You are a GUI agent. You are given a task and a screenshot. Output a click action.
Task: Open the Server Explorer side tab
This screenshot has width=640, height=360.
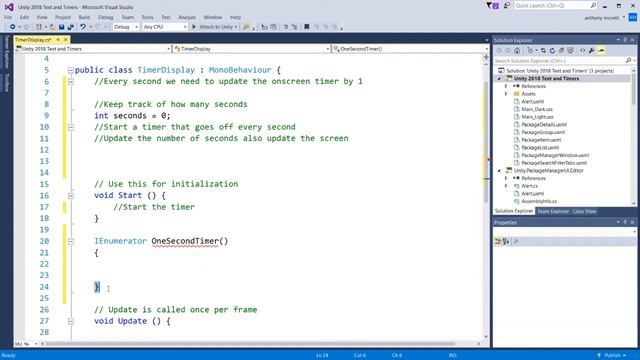pyautogui.click(x=6, y=52)
